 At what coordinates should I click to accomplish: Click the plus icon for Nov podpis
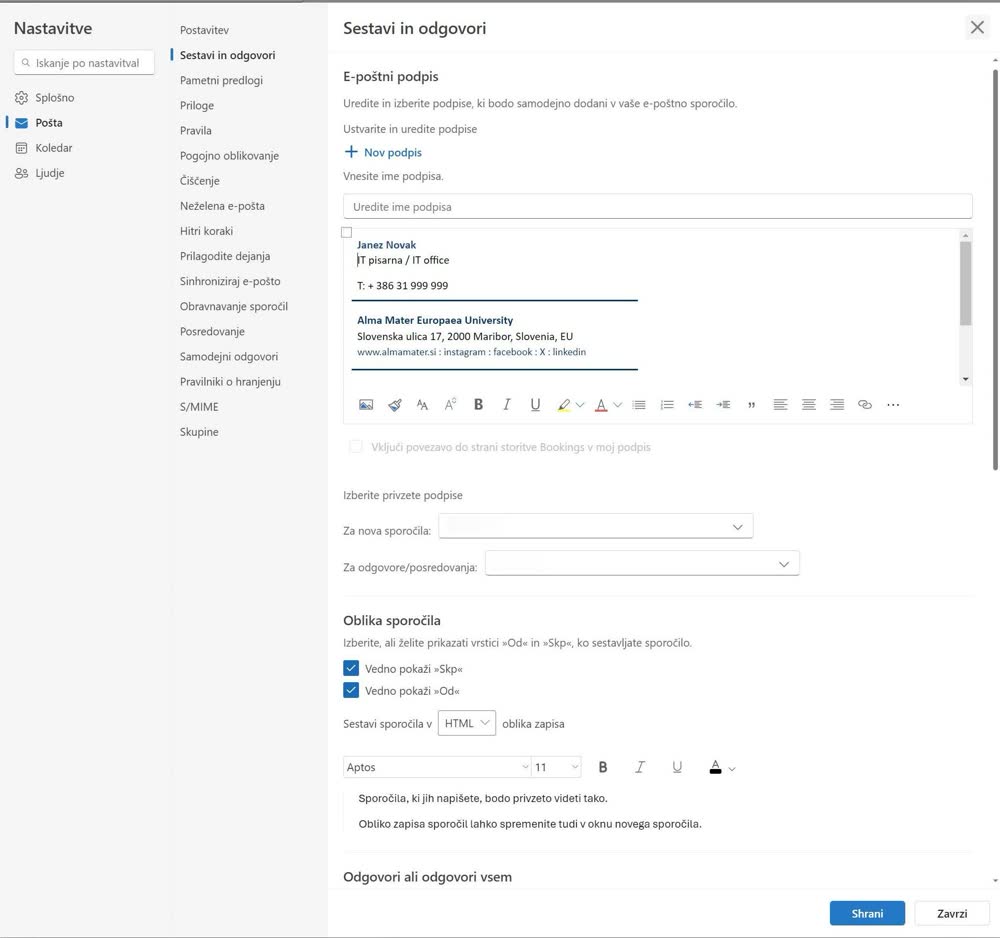click(351, 152)
